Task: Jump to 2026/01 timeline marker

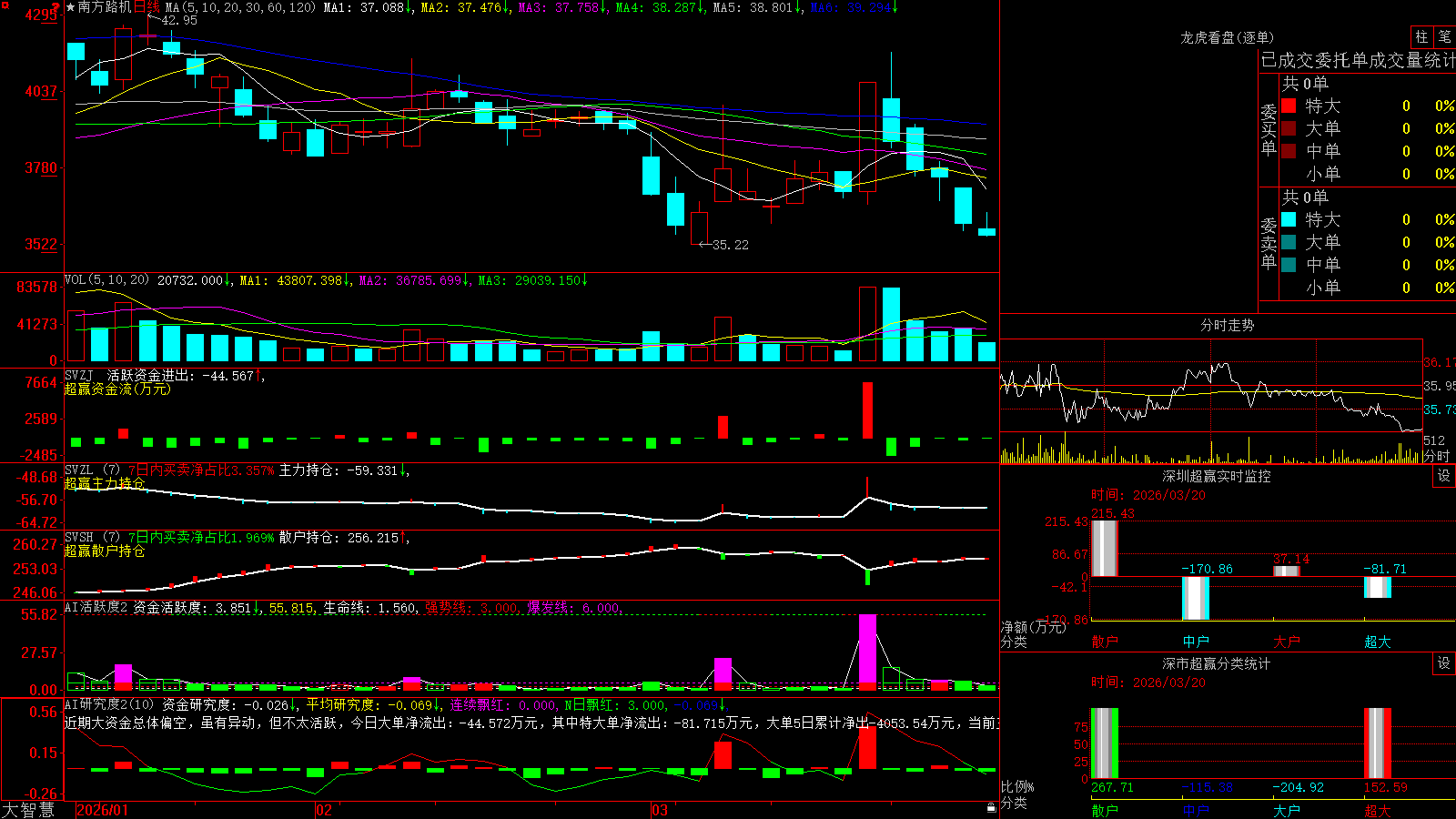Action: coord(103,810)
